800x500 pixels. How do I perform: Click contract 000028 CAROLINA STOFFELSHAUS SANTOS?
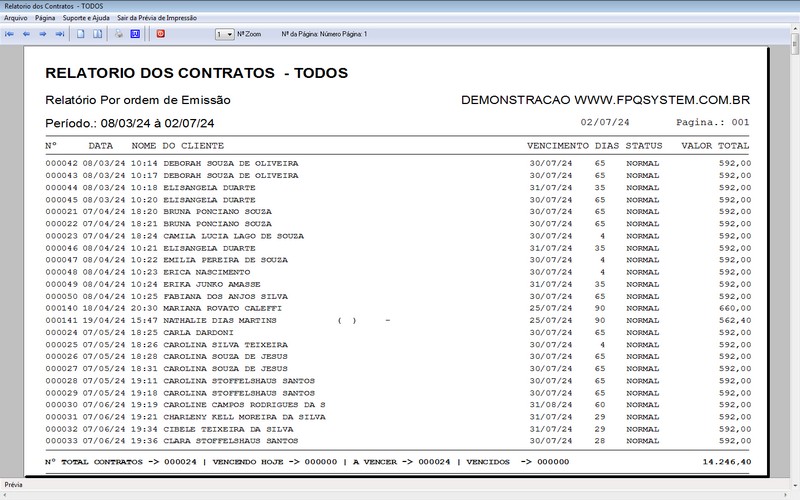pyautogui.click(x=398, y=381)
